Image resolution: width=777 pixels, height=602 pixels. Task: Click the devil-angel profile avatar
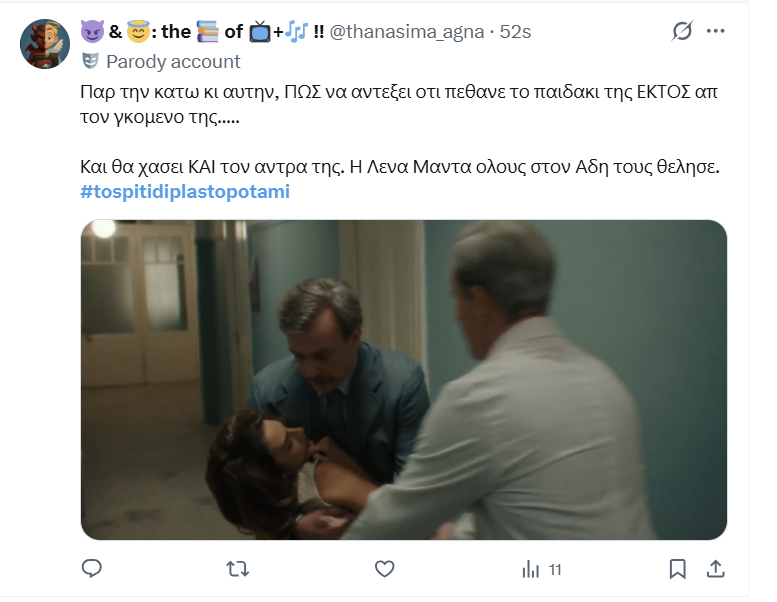(45, 44)
